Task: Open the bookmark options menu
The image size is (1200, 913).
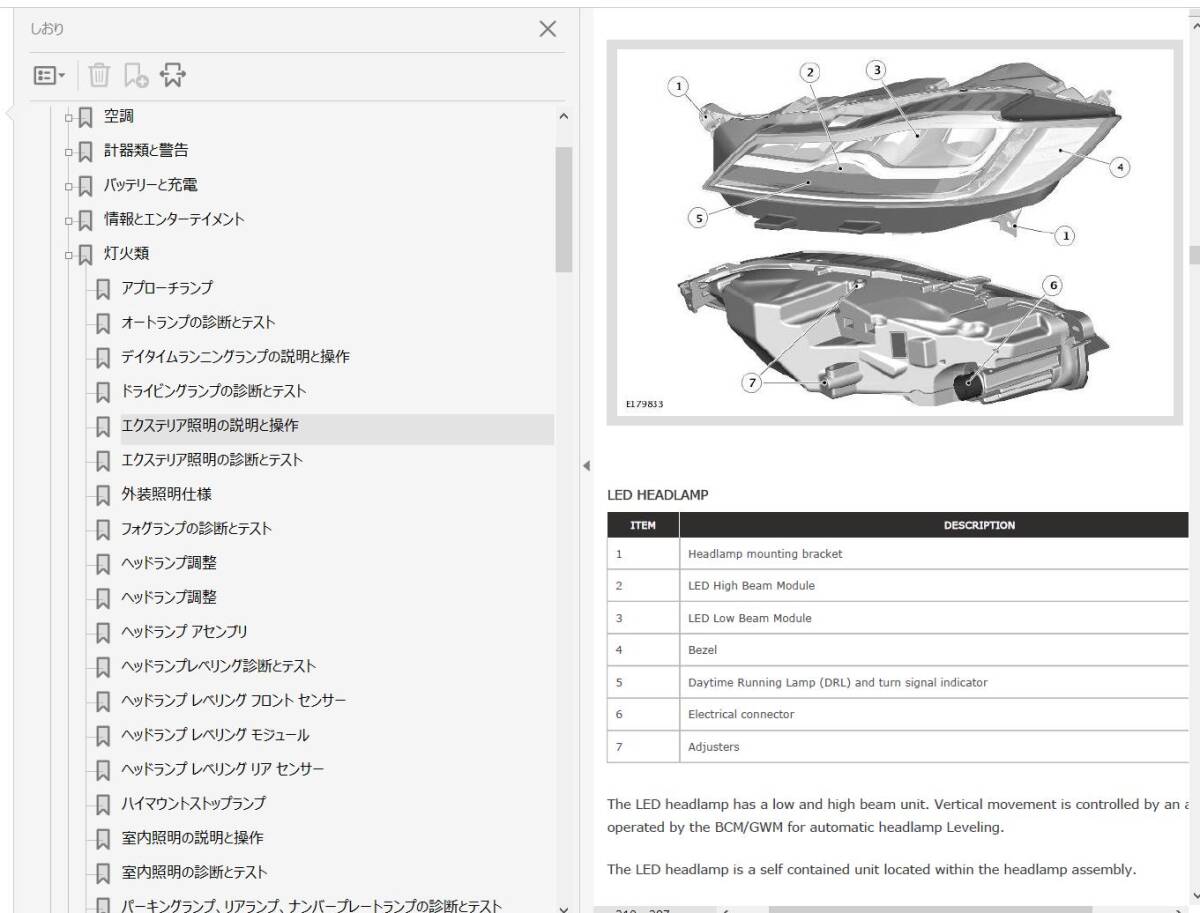Action: [x=47, y=76]
